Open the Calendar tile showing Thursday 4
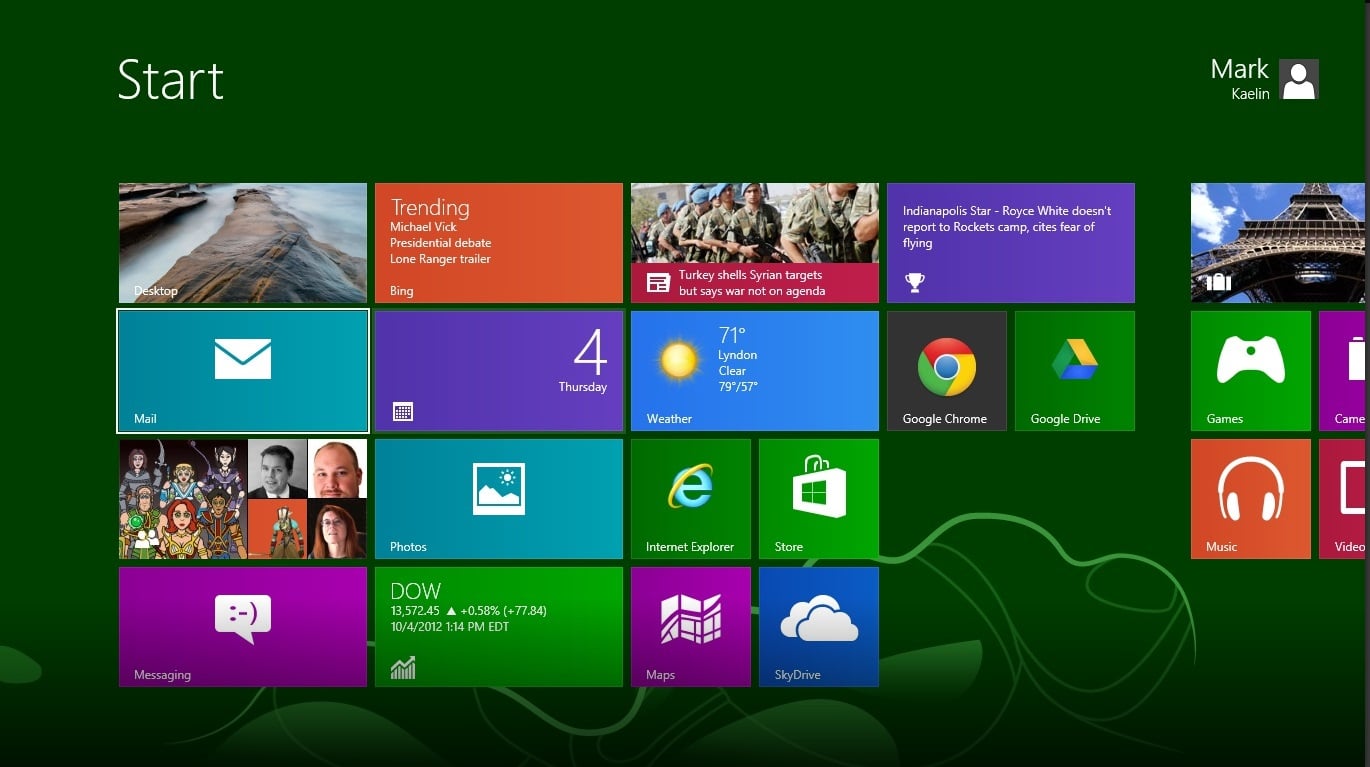The image size is (1370, 767). pyautogui.click(x=499, y=371)
